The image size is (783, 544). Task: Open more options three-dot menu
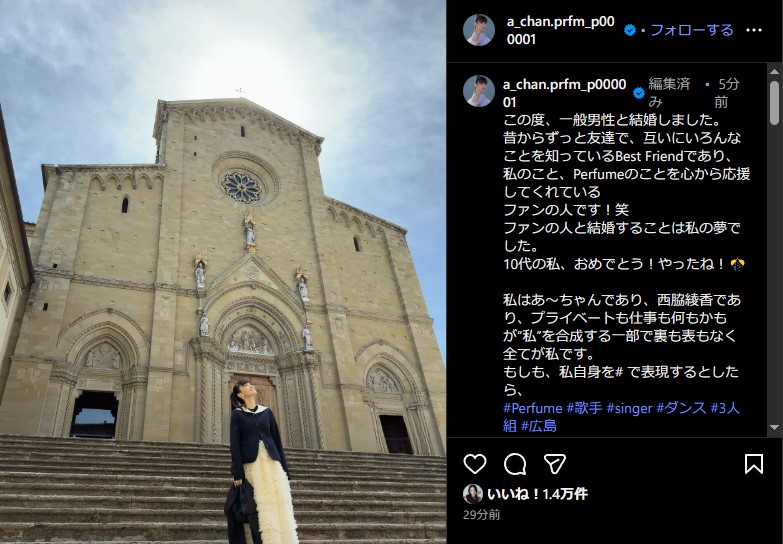(x=754, y=30)
